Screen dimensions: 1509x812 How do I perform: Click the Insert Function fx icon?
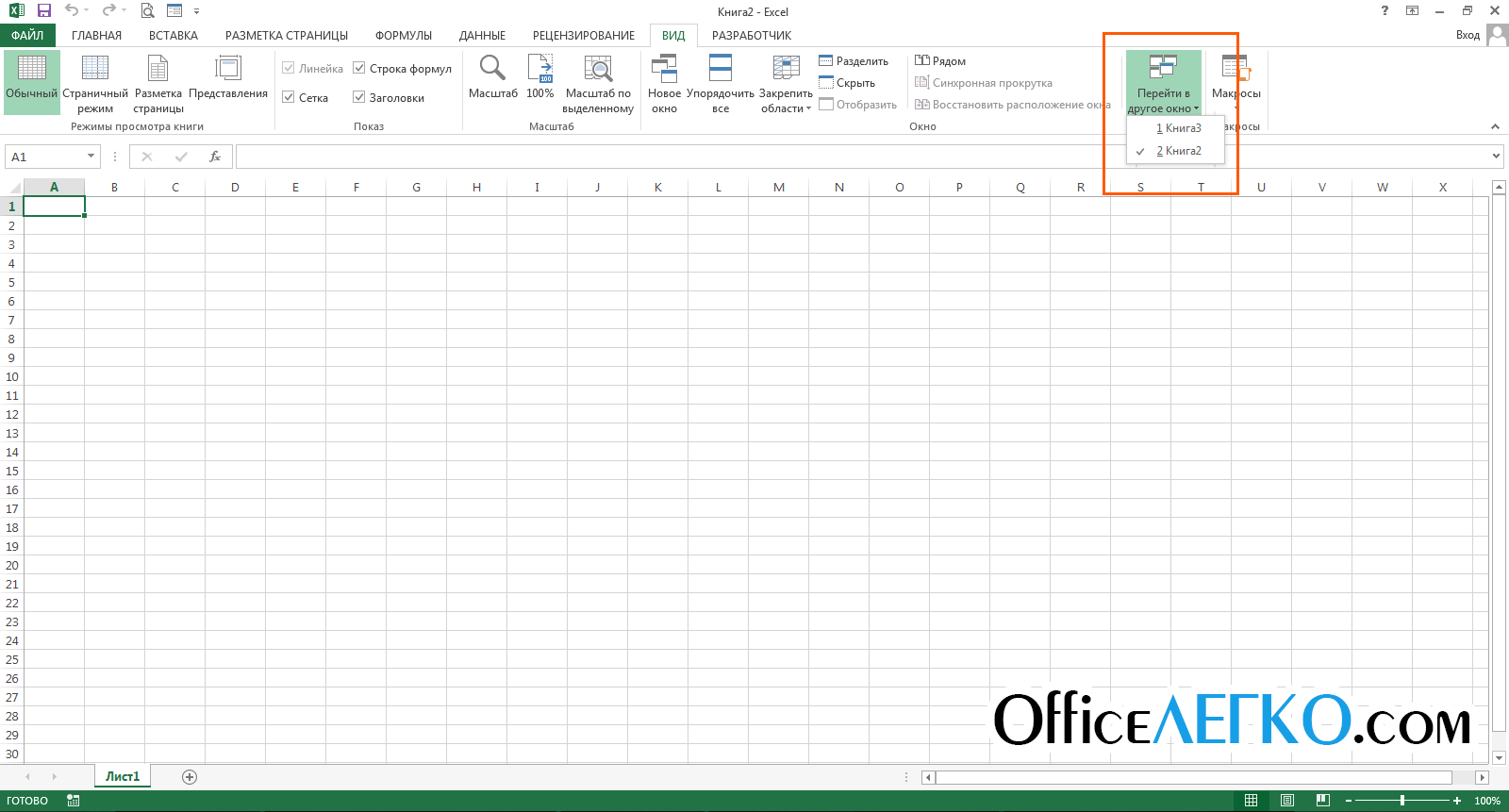[215, 157]
